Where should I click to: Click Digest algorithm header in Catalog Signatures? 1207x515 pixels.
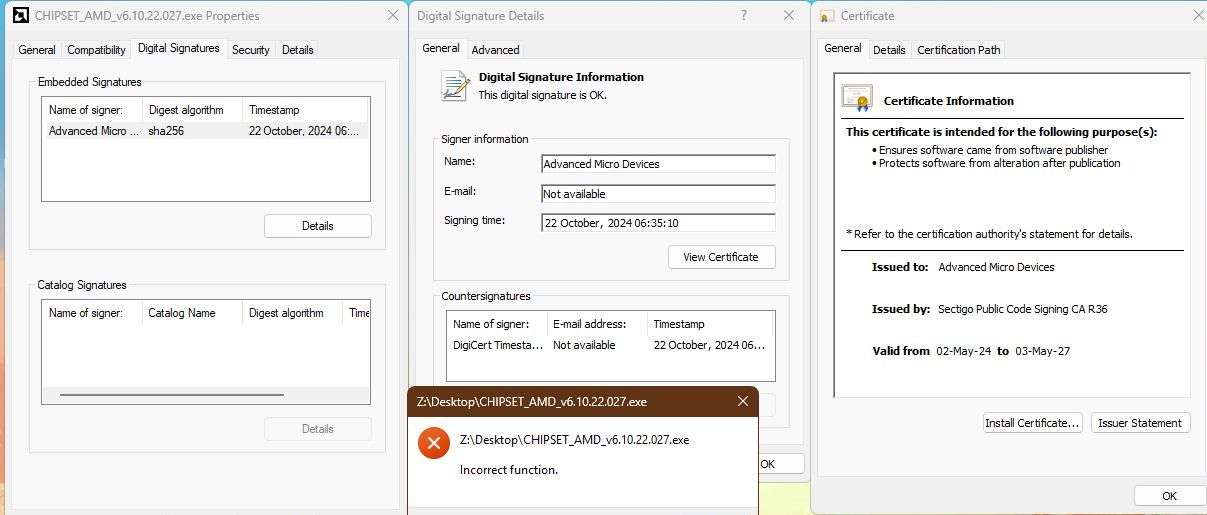[293, 313]
